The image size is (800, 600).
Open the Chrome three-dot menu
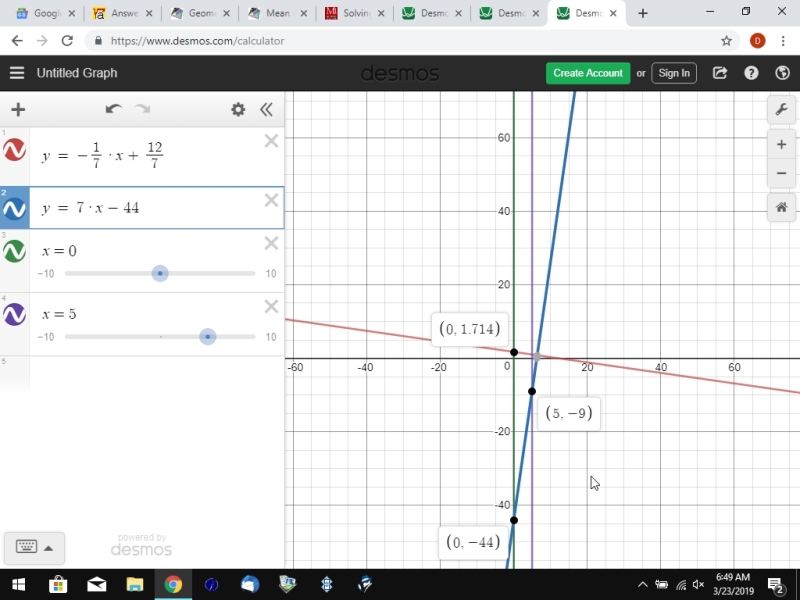click(x=783, y=41)
